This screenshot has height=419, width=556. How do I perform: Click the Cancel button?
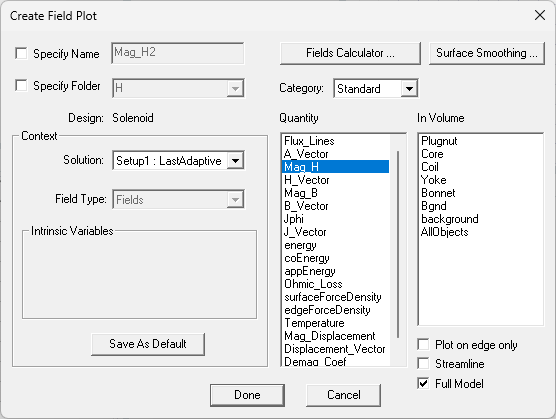pos(343,395)
